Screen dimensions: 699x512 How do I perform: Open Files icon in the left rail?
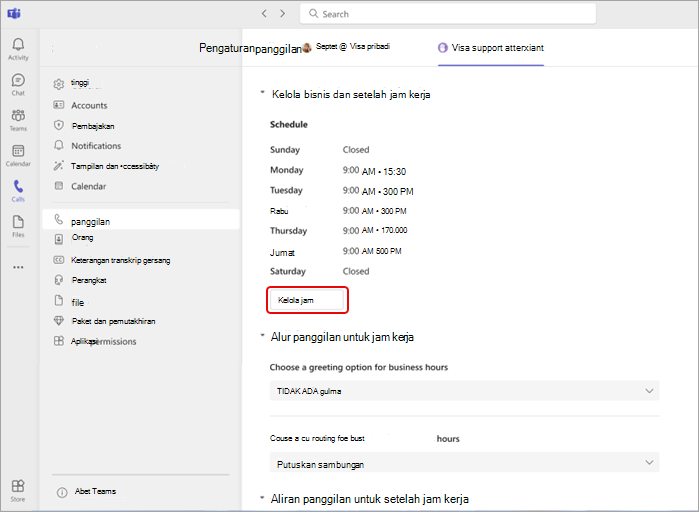[18, 222]
